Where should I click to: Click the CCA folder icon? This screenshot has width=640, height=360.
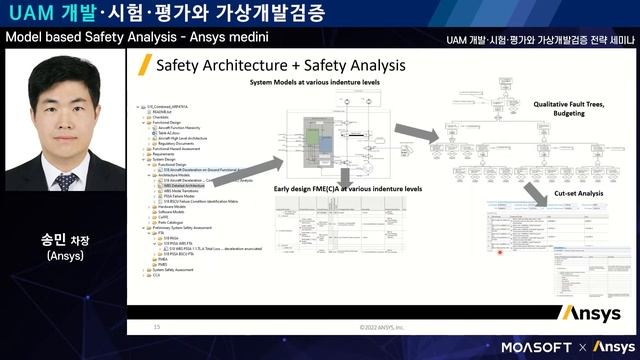tap(149, 275)
